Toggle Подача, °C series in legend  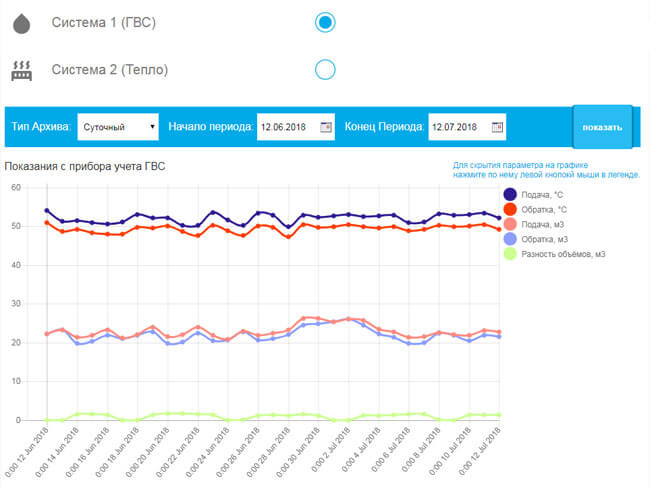[x=534, y=194]
